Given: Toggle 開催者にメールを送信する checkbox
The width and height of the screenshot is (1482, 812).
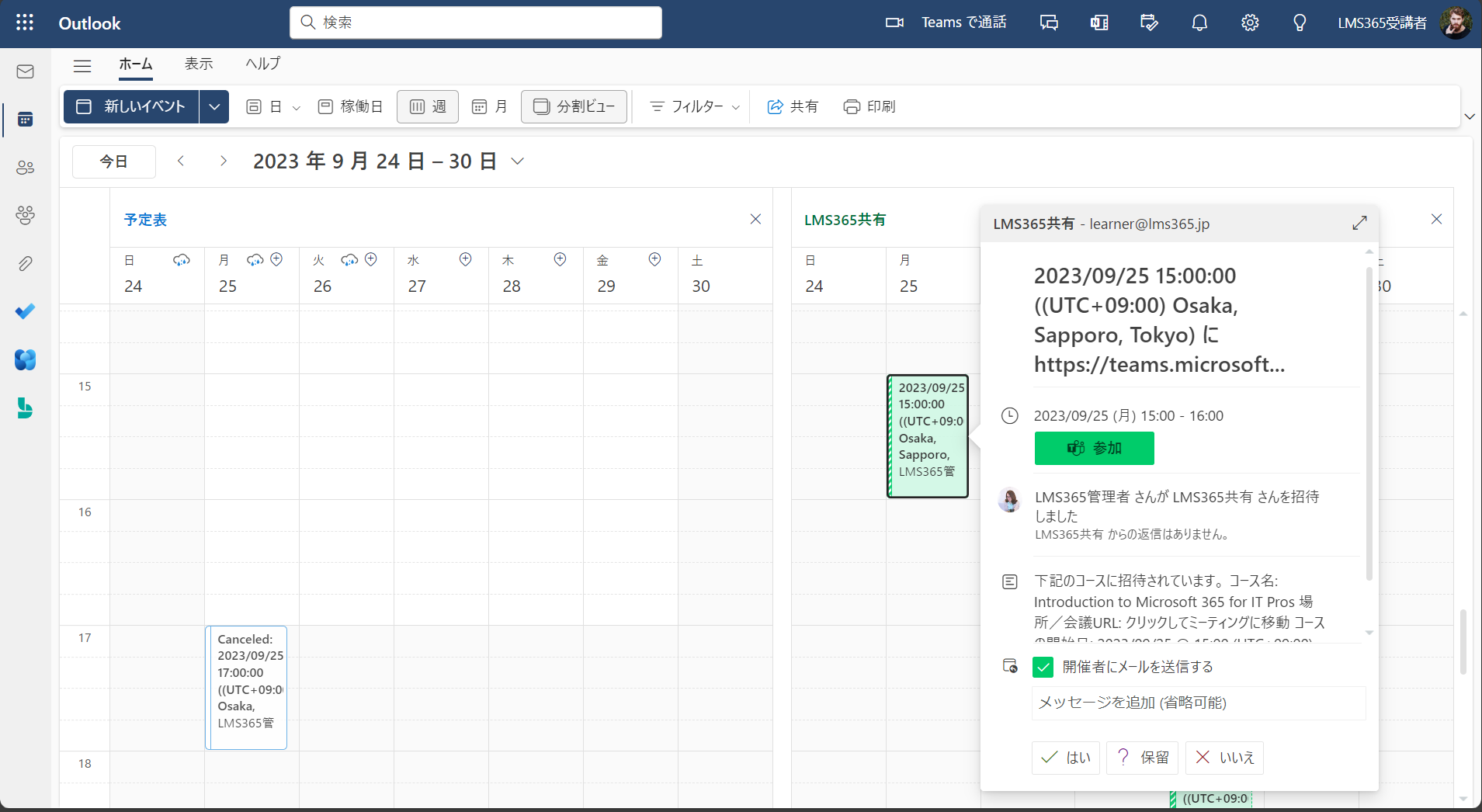Looking at the screenshot, I should tap(1043, 667).
